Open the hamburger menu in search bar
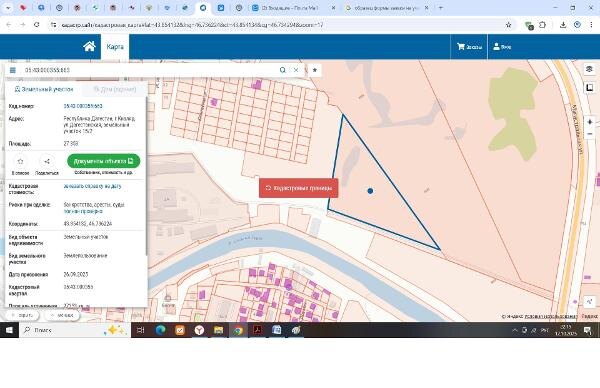 tap(13, 70)
